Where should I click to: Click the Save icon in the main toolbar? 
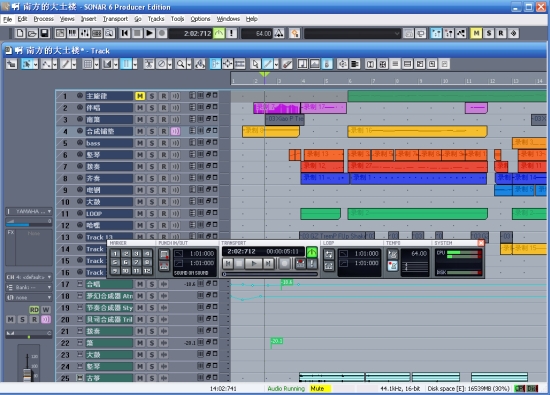(44, 33)
